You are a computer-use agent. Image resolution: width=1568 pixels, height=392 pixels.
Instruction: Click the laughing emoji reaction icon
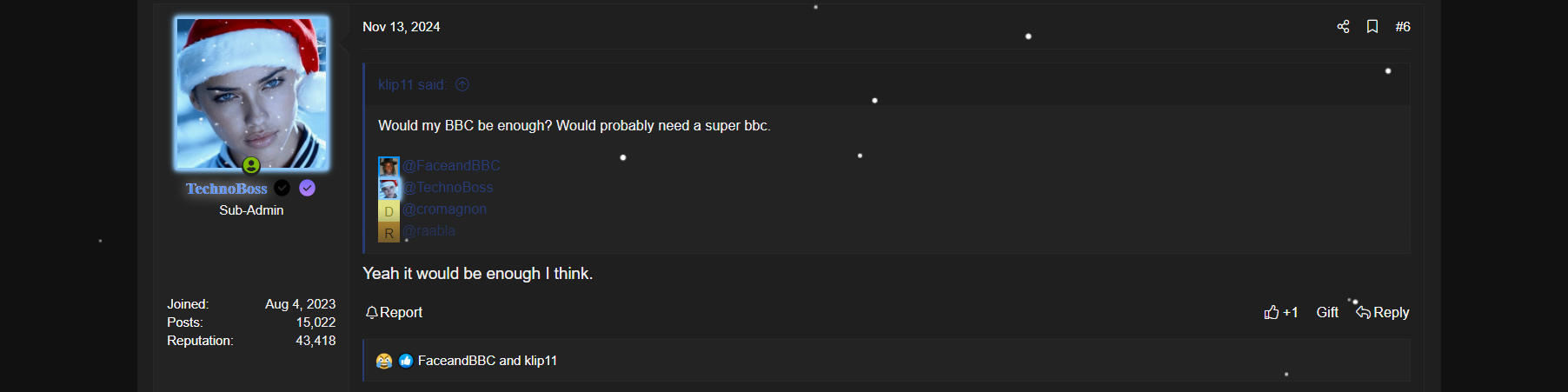(x=384, y=361)
